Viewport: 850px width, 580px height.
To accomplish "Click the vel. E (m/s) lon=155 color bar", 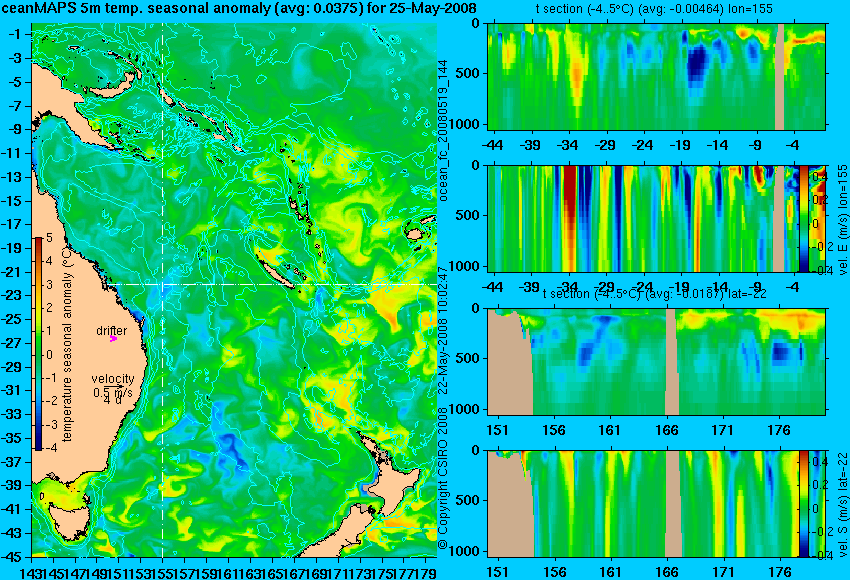I will [804, 218].
